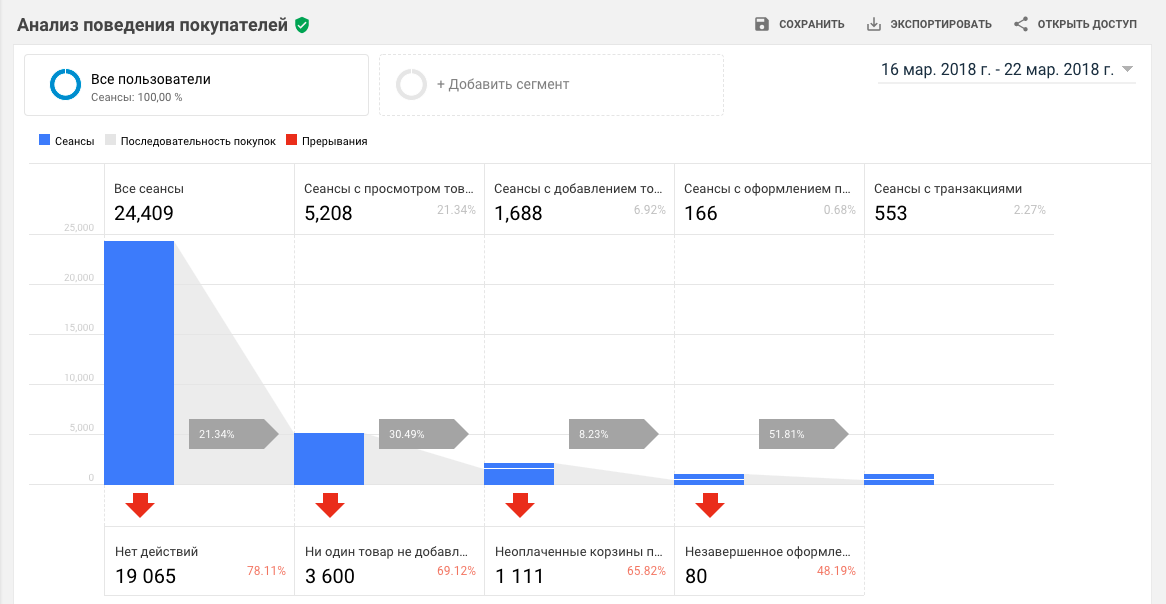
Task: Click the ОТКРЫТЬ ДОСТУП link
Action: point(1087,24)
